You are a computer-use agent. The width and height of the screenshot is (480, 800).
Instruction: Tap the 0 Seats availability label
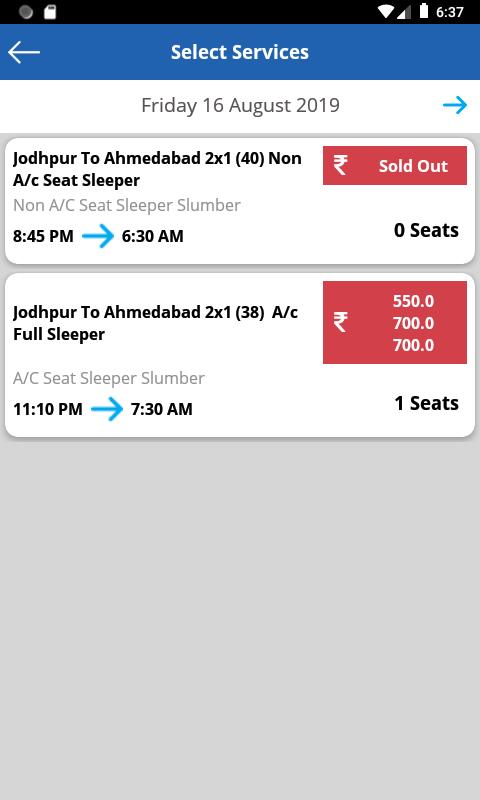pyautogui.click(x=426, y=230)
